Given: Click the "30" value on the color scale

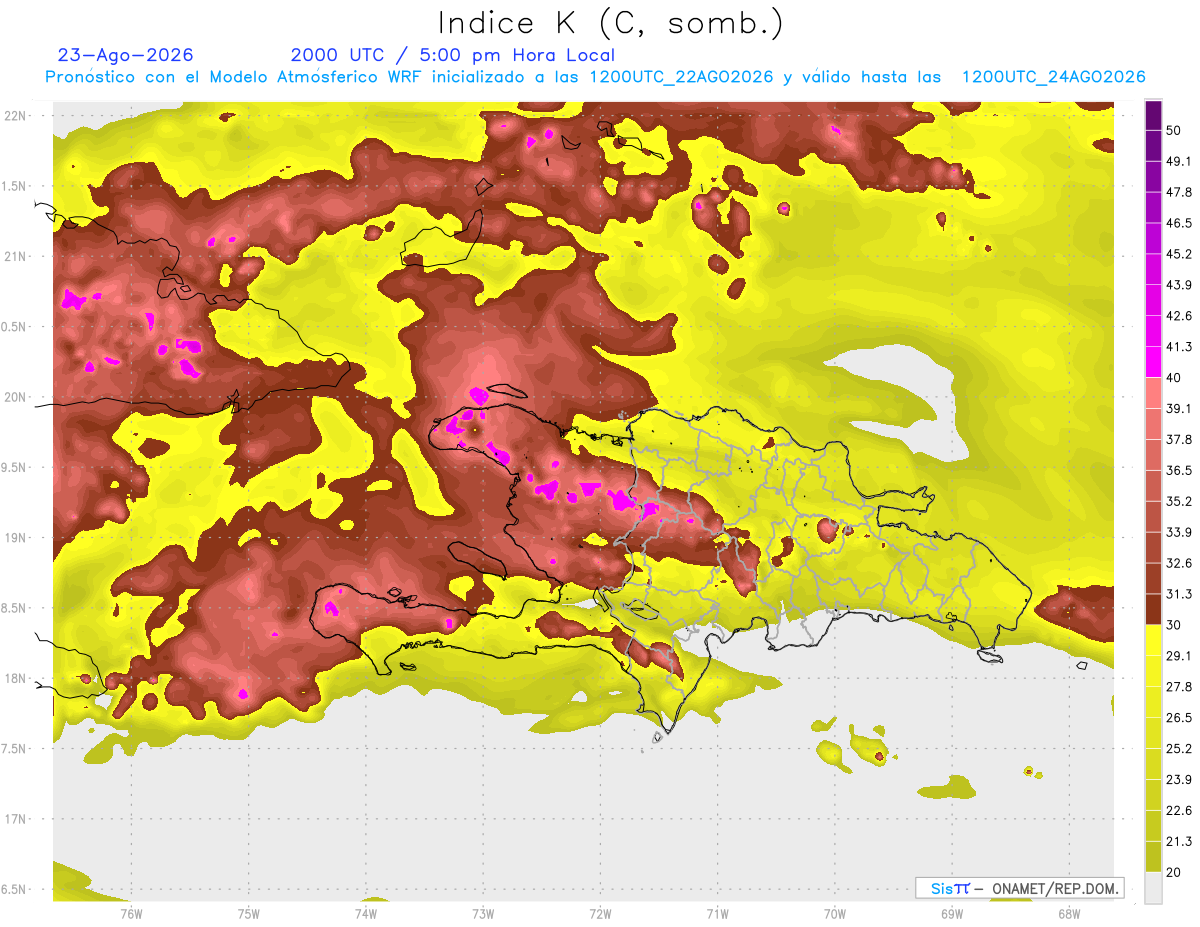Looking at the screenshot, I should click(1175, 625).
